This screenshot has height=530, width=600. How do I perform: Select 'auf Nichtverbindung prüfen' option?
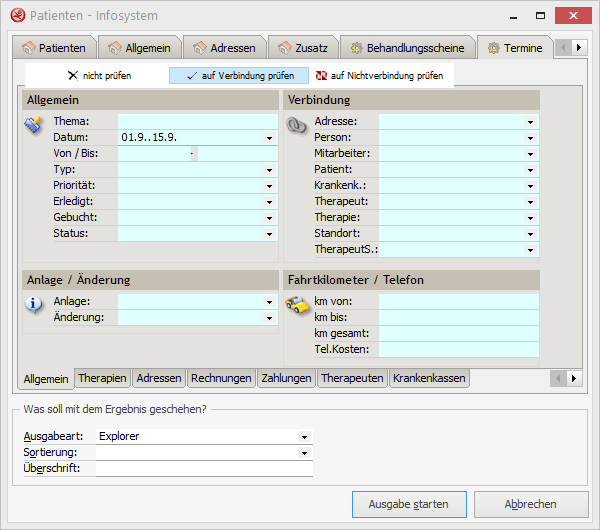pos(379,75)
